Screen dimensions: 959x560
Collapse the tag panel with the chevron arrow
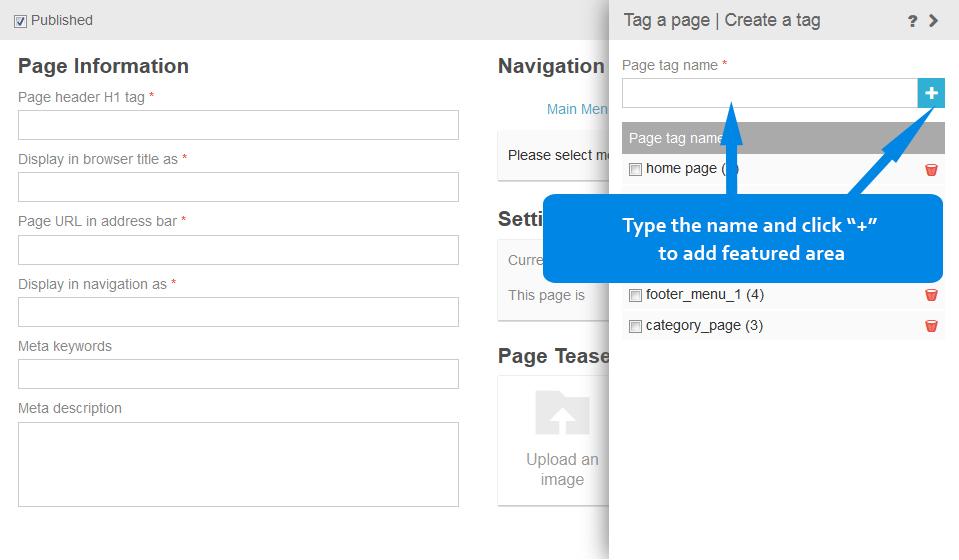(934, 21)
